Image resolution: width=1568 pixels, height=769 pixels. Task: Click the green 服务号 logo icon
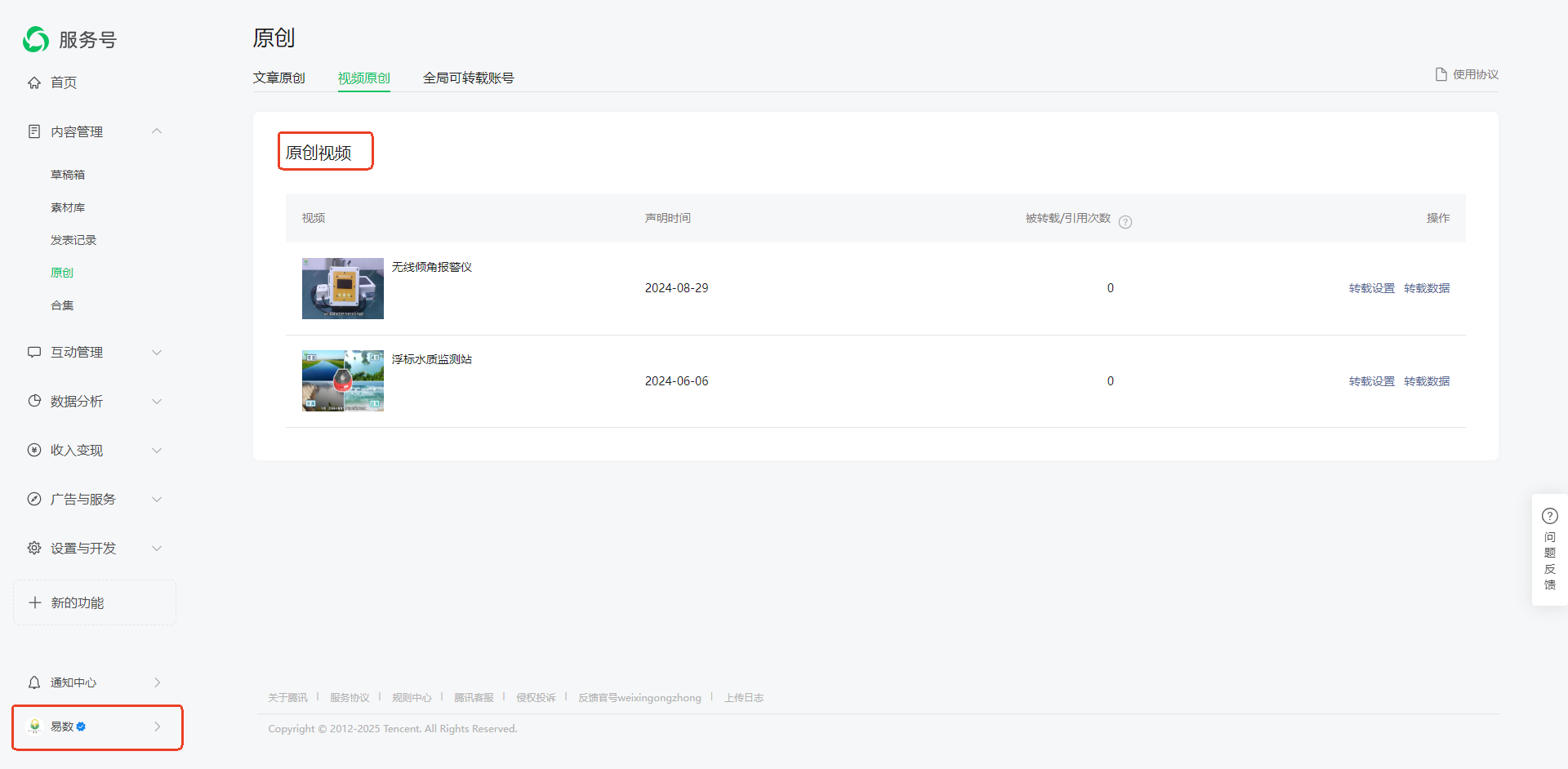[x=36, y=39]
